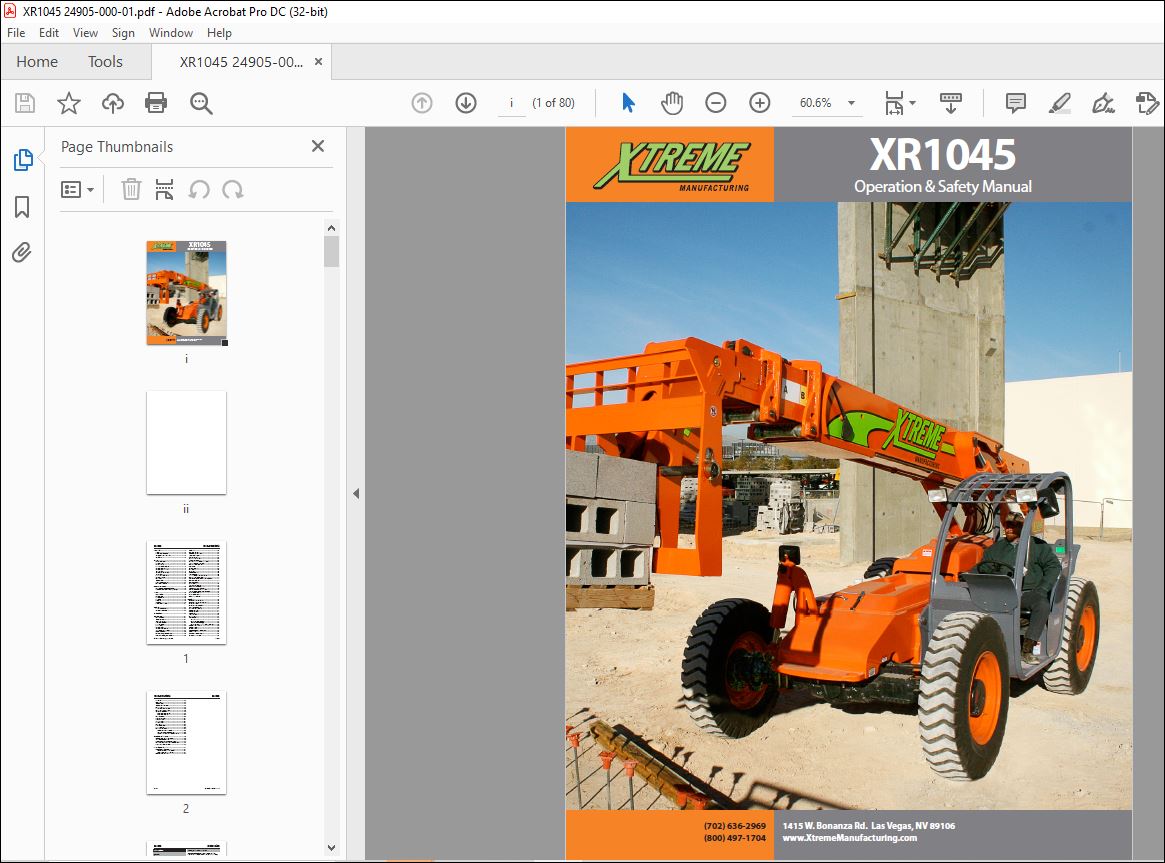This screenshot has height=863, width=1165.
Task: Activate the Selection arrow tool
Action: coord(629,103)
